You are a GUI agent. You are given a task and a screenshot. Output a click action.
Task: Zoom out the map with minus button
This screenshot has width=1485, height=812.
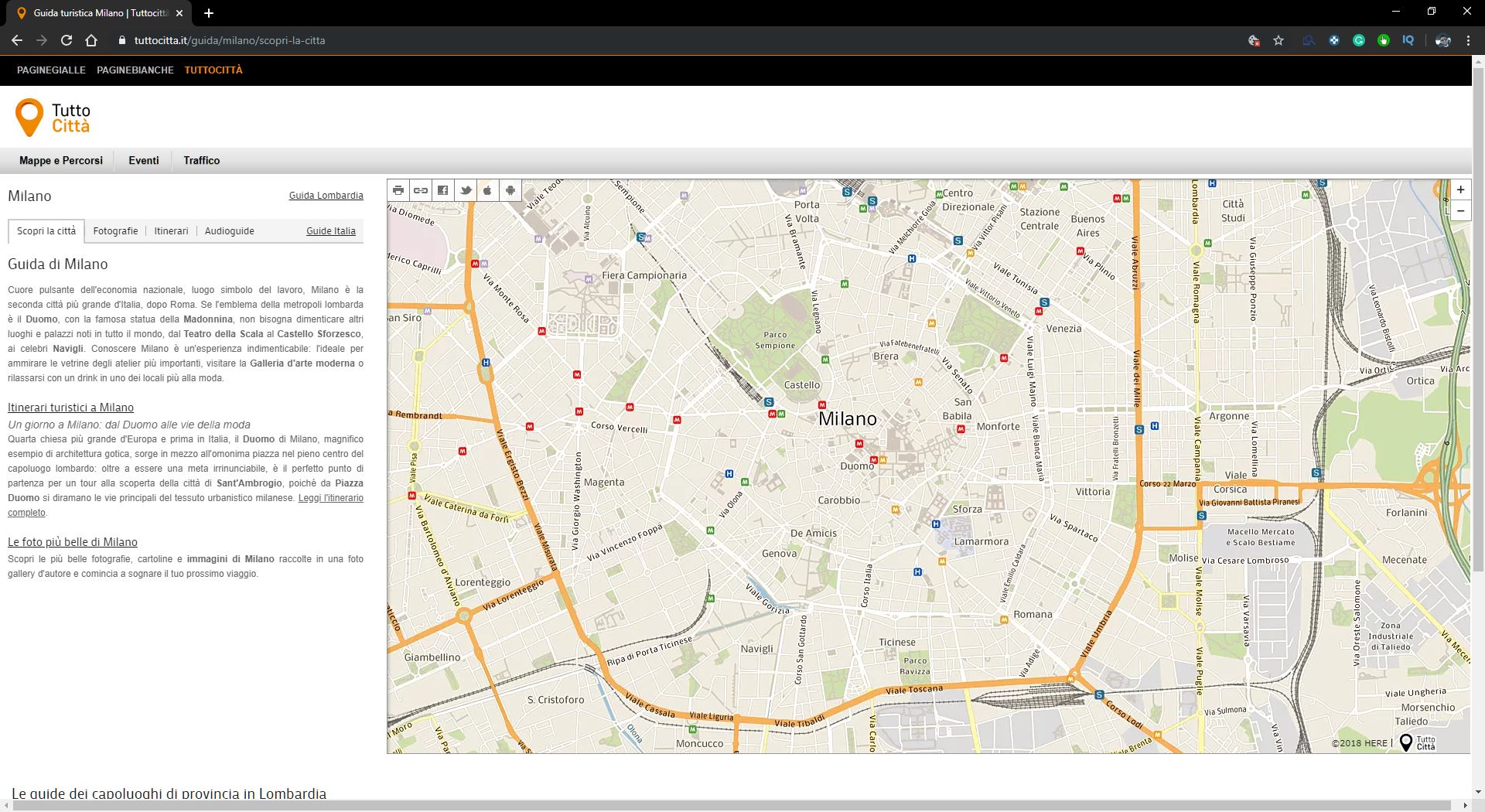point(1460,210)
